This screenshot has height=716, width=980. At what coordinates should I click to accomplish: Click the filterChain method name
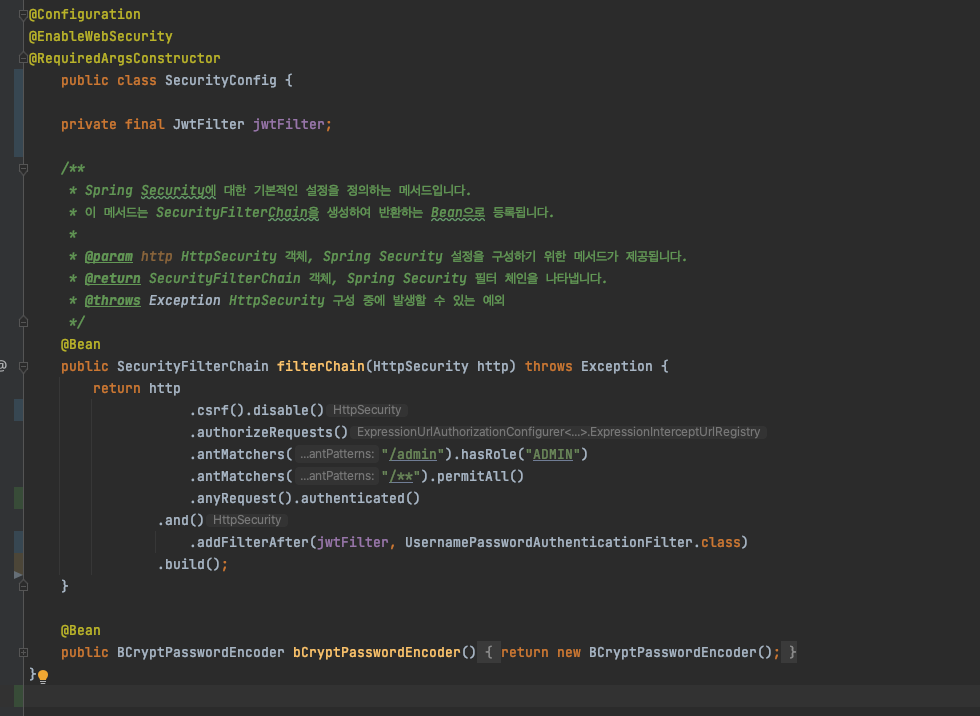click(x=321, y=366)
